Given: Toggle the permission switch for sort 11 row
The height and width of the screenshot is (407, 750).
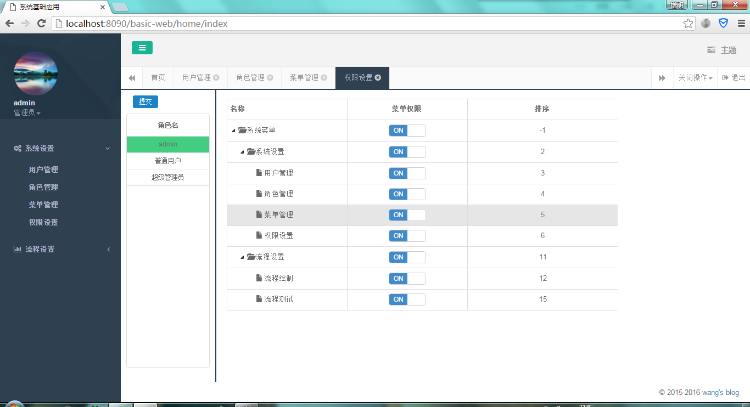Looking at the screenshot, I should coord(407,257).
